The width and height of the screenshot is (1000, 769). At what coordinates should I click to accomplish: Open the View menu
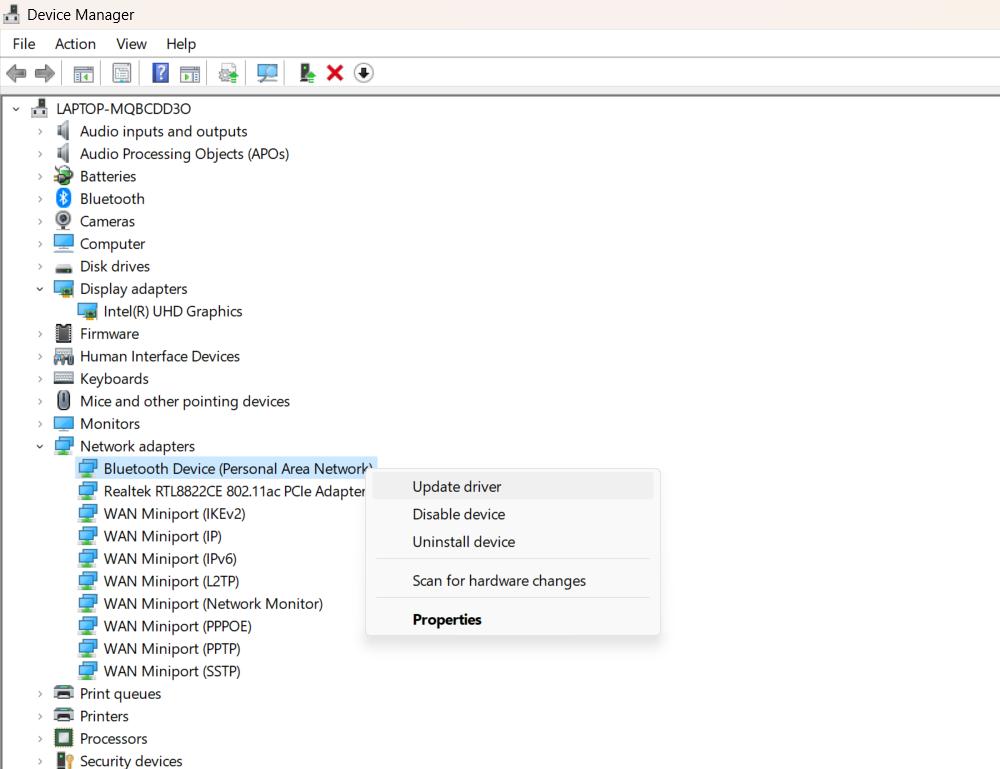[131, 44]
